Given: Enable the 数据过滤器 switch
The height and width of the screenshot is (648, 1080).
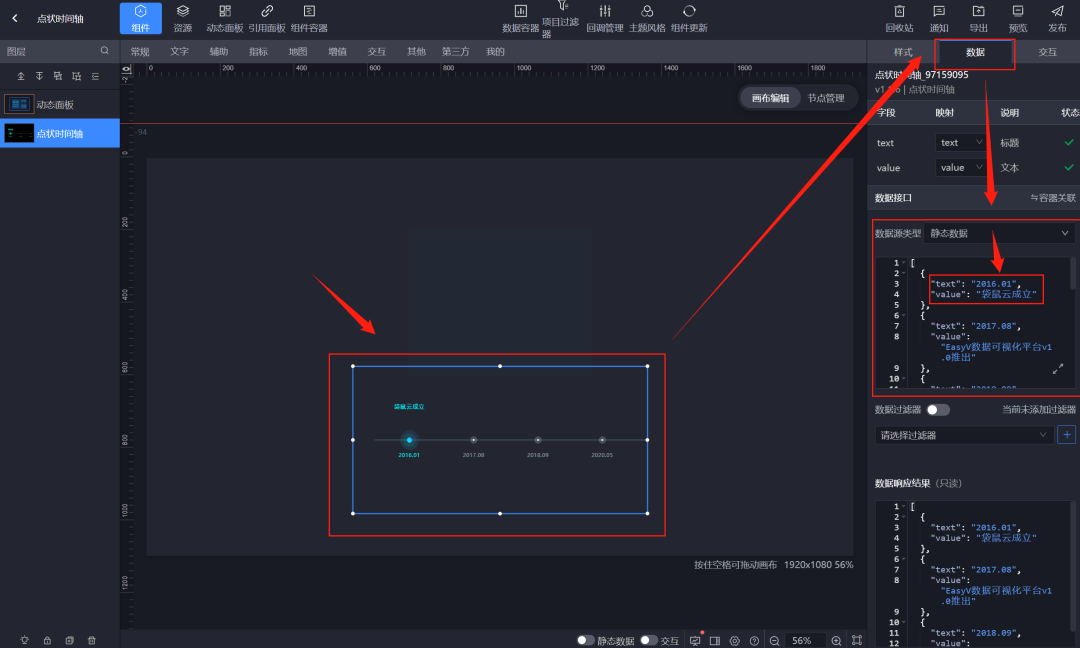Looking at the screenshot, I should tap(937, 410).
